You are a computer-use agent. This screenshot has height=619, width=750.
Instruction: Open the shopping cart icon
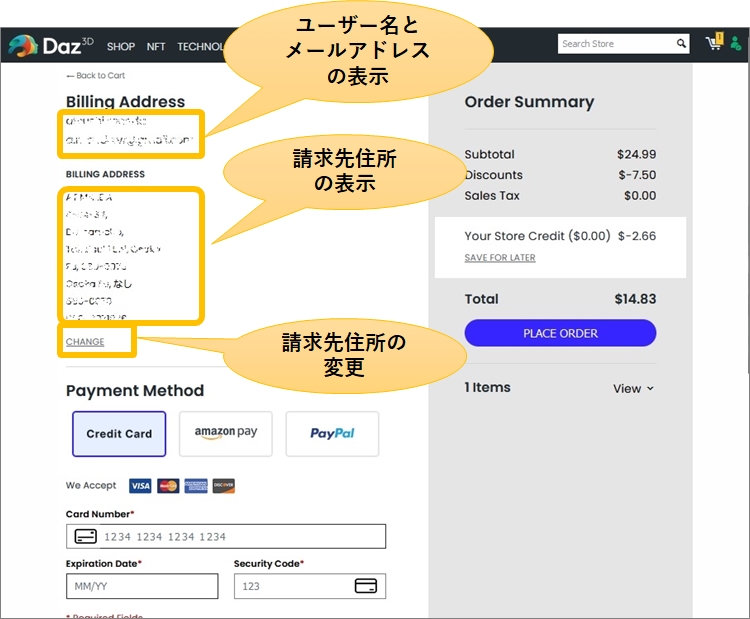click(713, 44)
